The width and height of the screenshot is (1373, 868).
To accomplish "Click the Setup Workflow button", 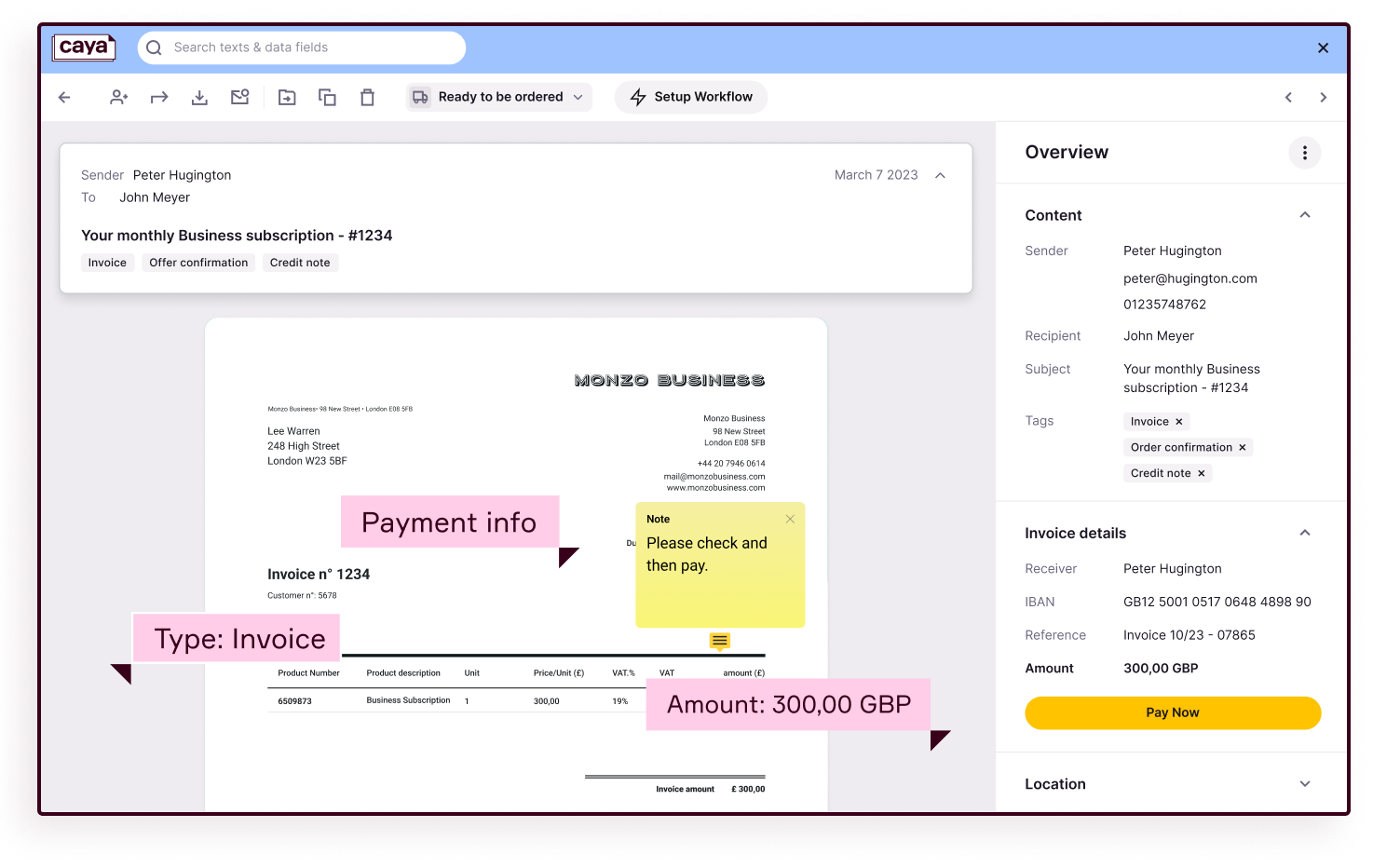I will point(690,97).
